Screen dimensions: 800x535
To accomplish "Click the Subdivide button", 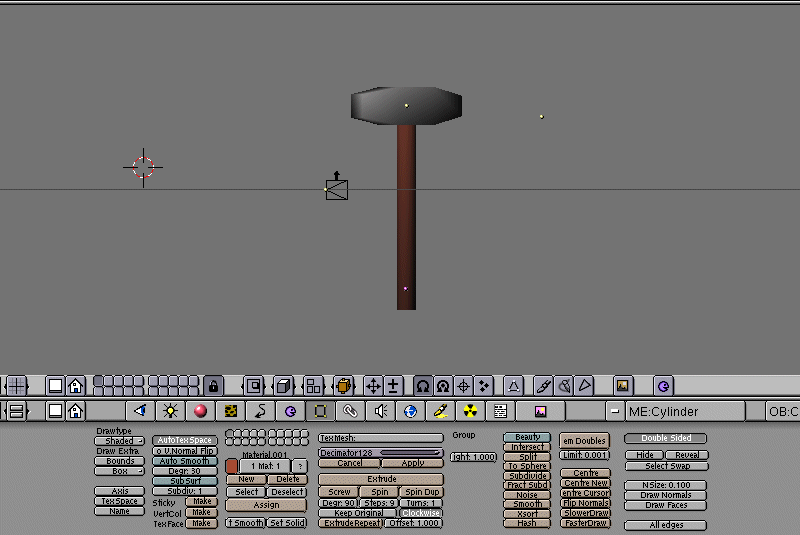I will coord(527,476).
